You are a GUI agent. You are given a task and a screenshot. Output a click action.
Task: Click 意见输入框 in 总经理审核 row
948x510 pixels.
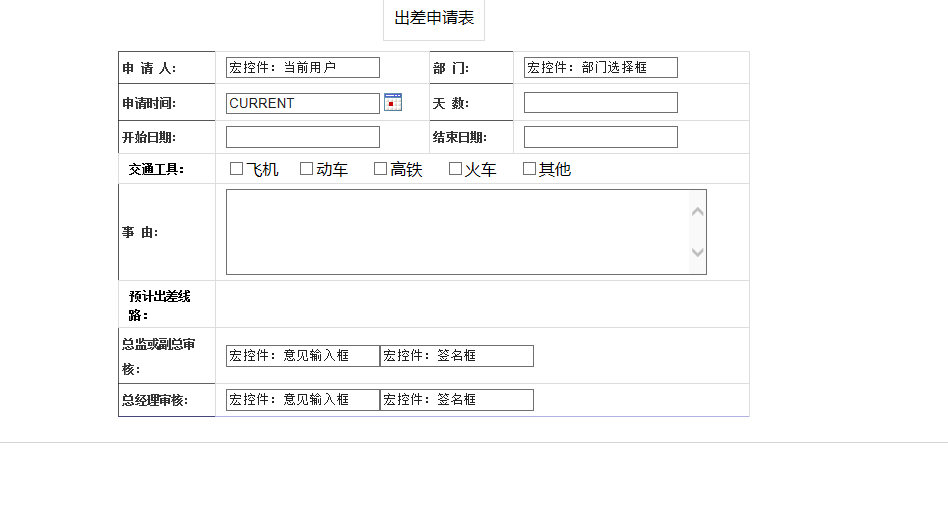[303, 400]
